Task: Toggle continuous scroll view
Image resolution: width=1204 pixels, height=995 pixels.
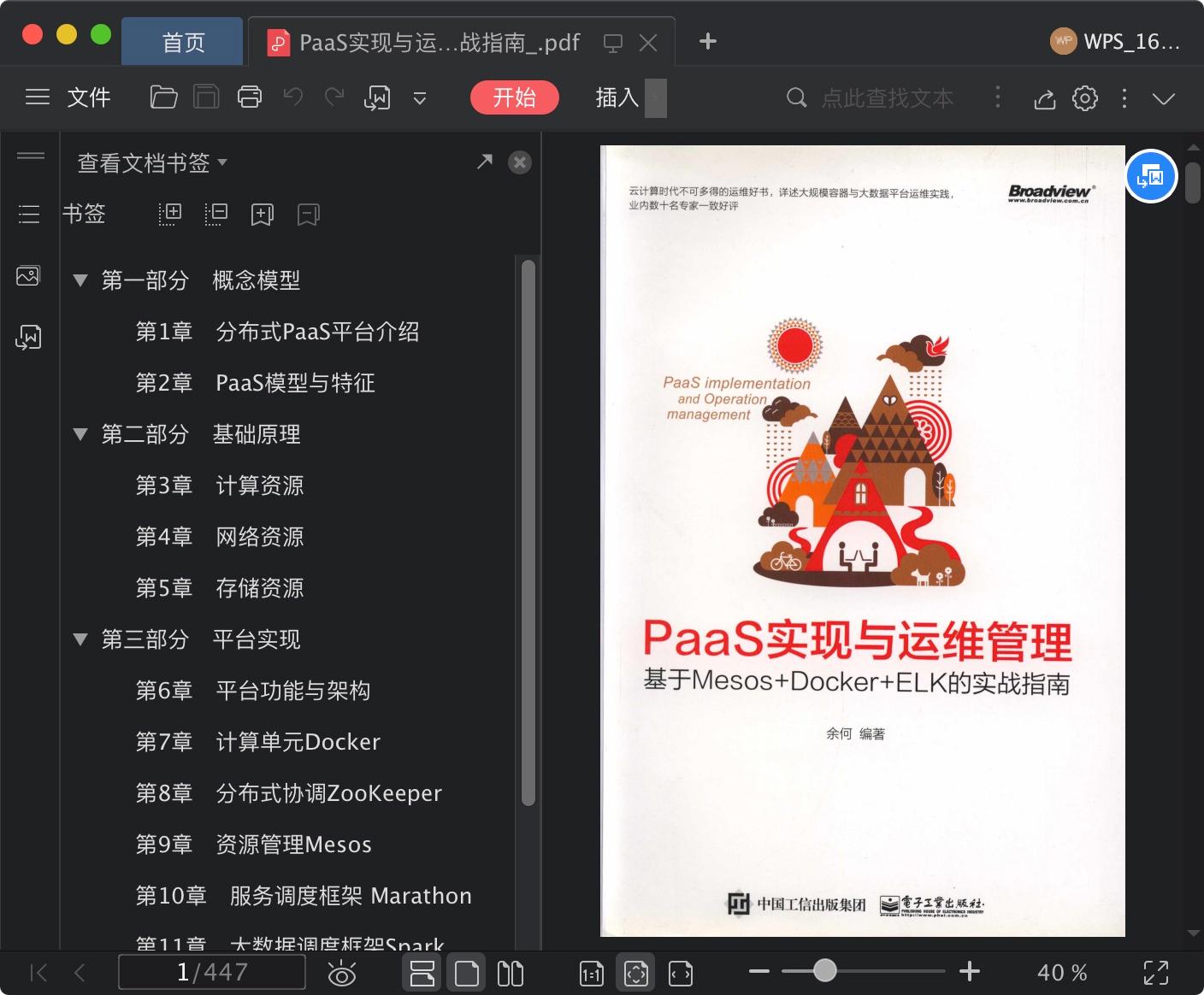Action: (422, 973)
